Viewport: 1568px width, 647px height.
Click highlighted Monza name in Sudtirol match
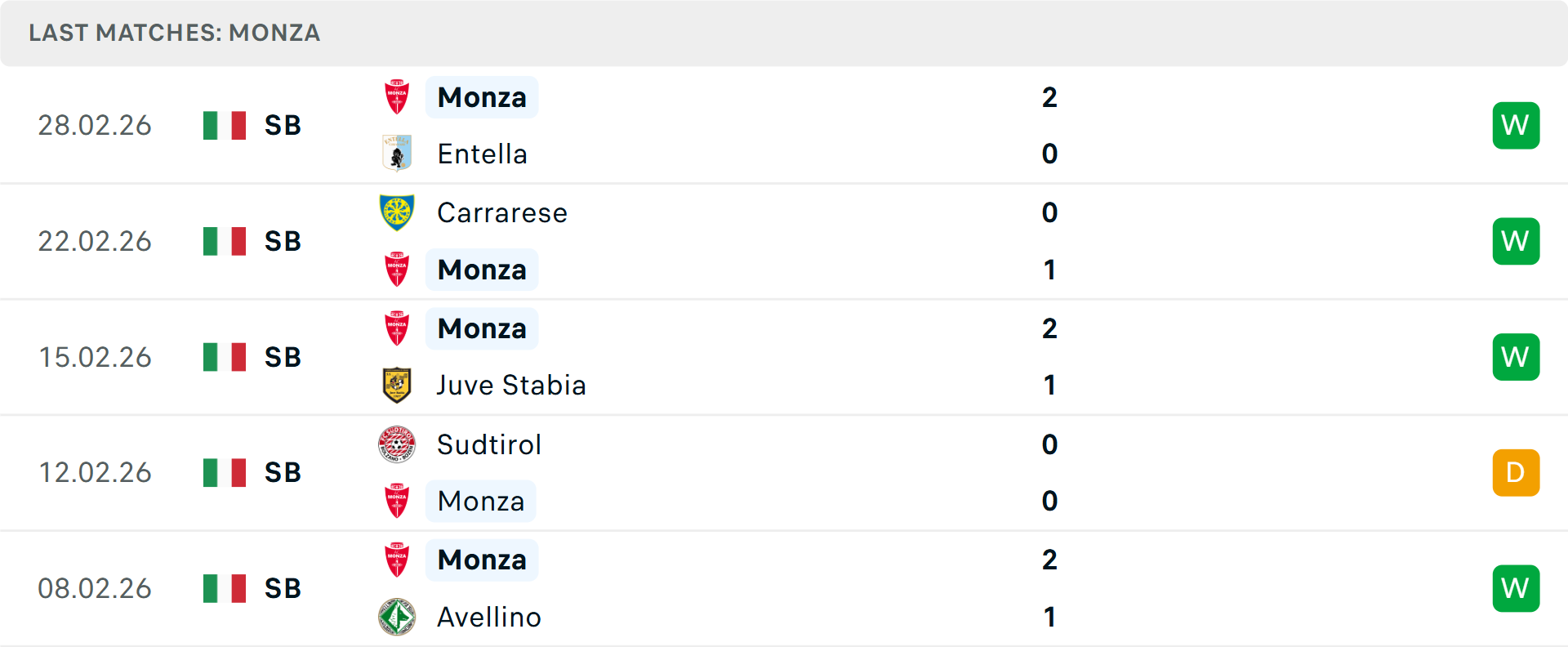[481, 501]
